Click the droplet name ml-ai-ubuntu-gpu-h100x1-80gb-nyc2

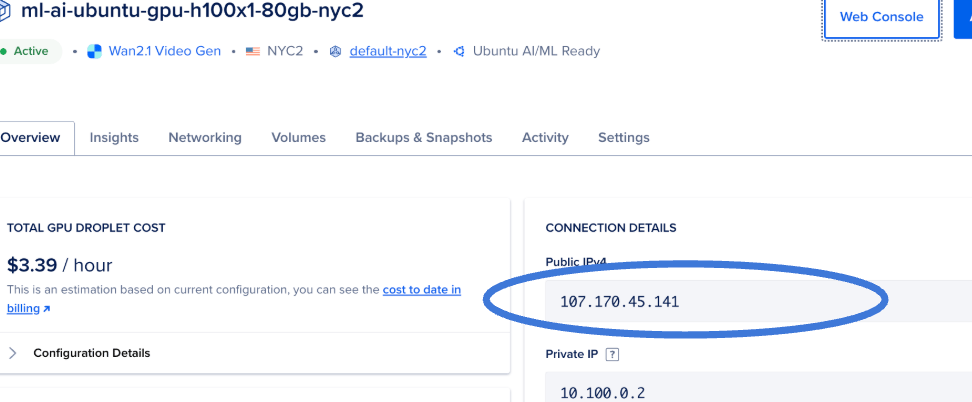(192, 11)
